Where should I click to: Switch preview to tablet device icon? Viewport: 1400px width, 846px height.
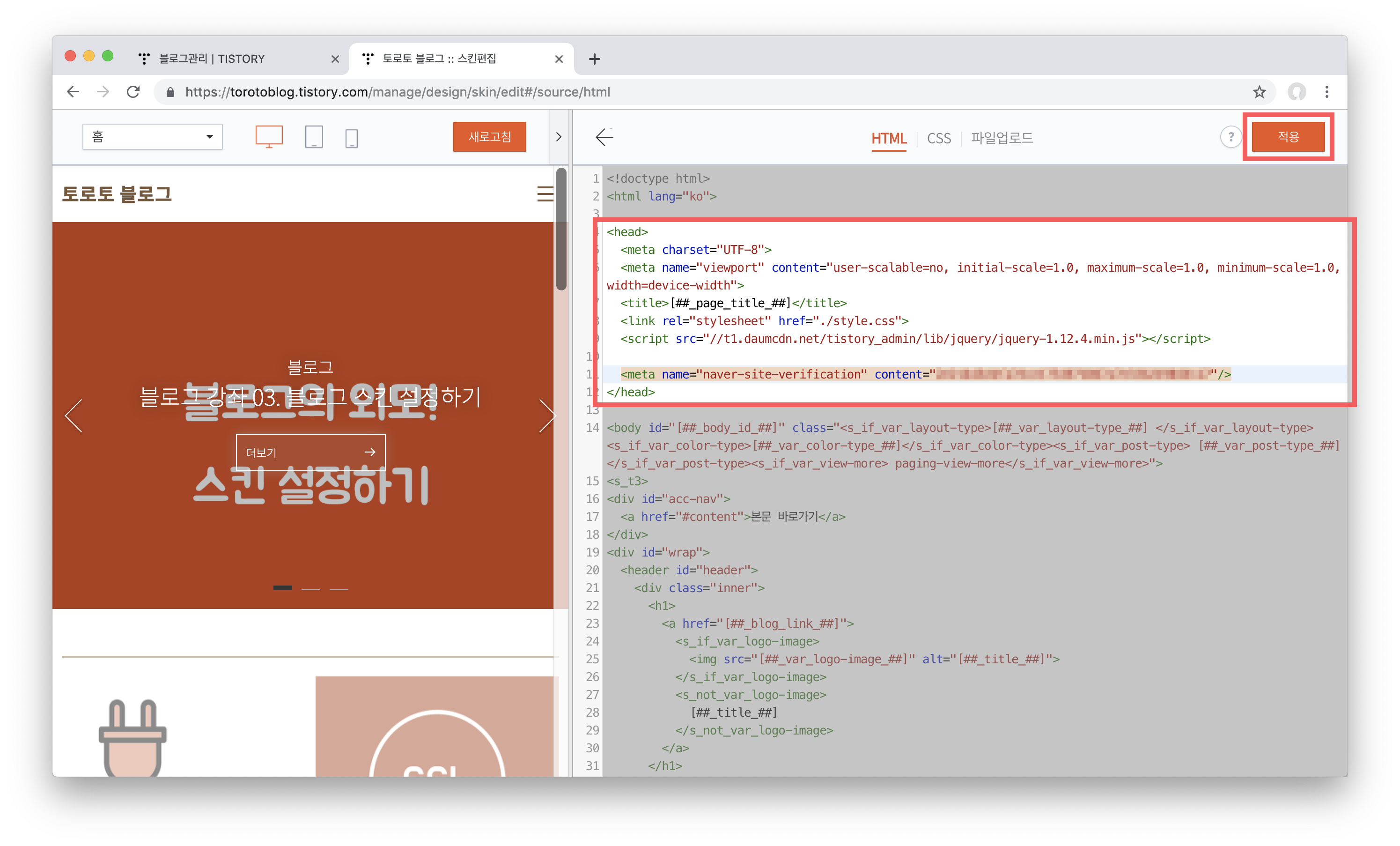tap(314, 138)
